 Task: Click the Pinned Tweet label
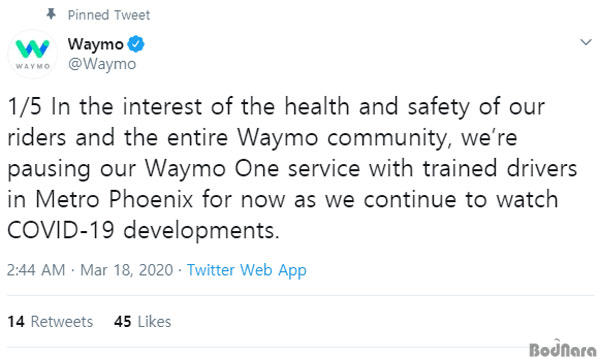pos(109,15)
